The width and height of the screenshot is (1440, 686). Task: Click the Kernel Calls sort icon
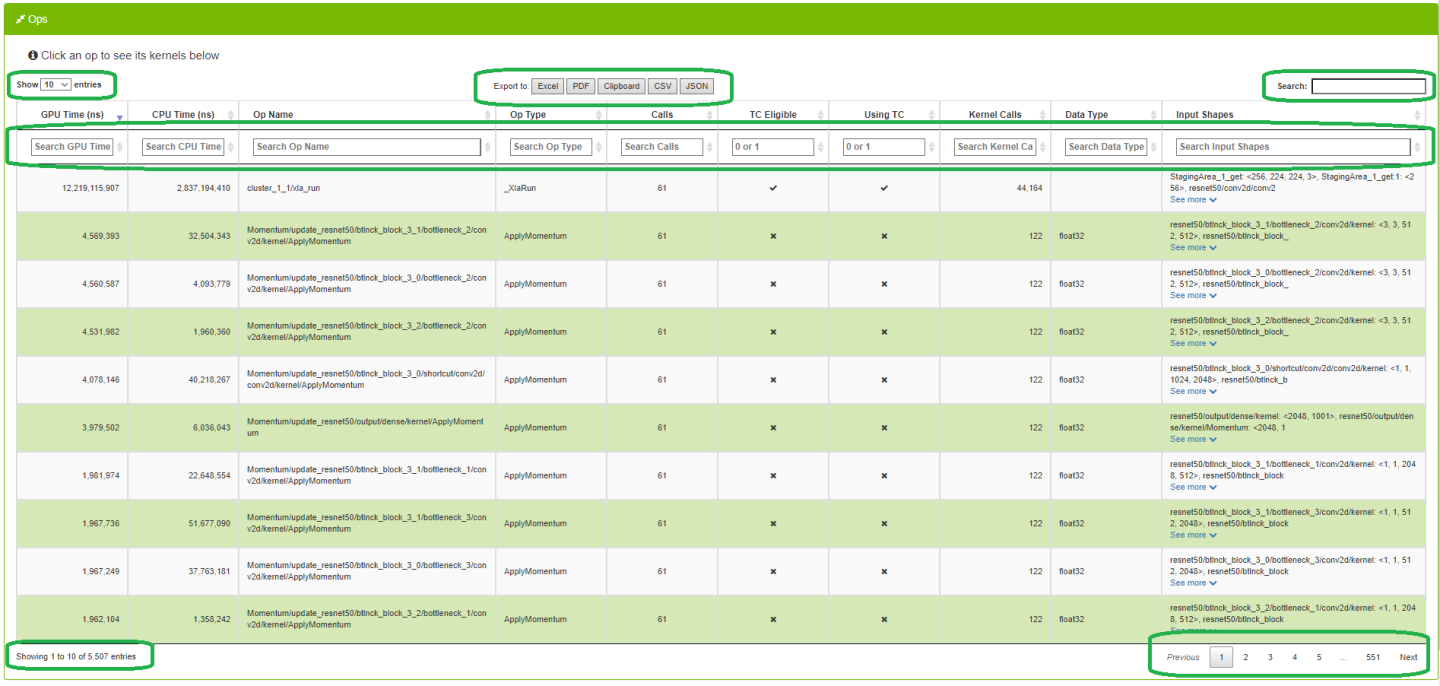[1041, 115]
